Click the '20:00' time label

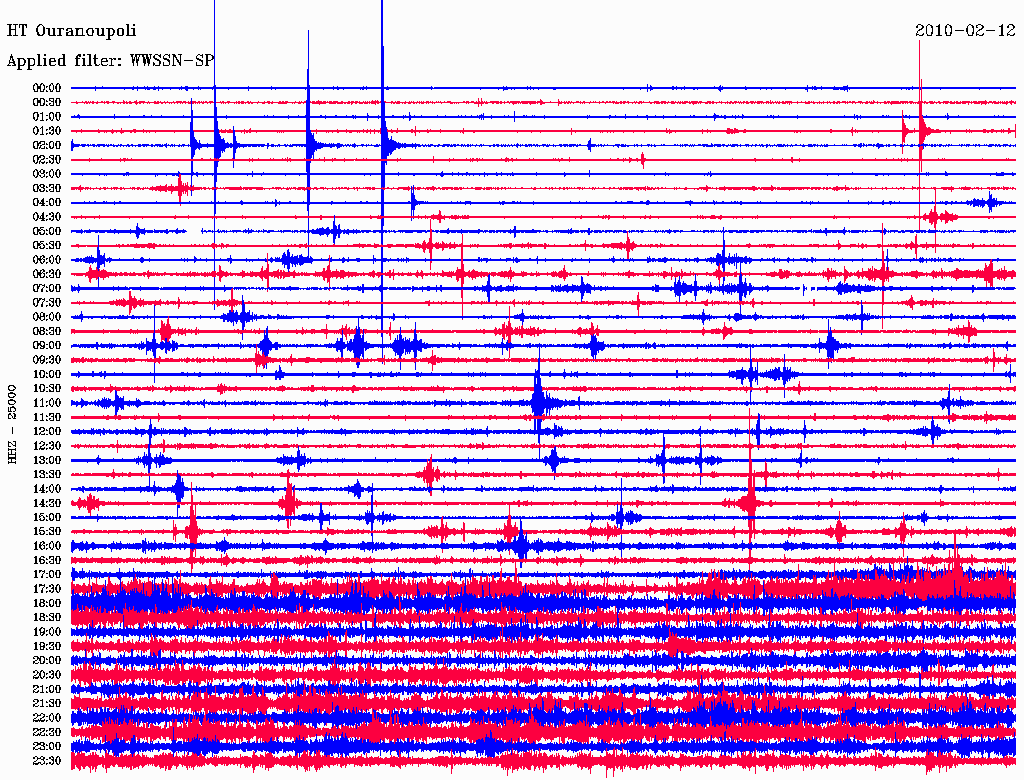46,660
